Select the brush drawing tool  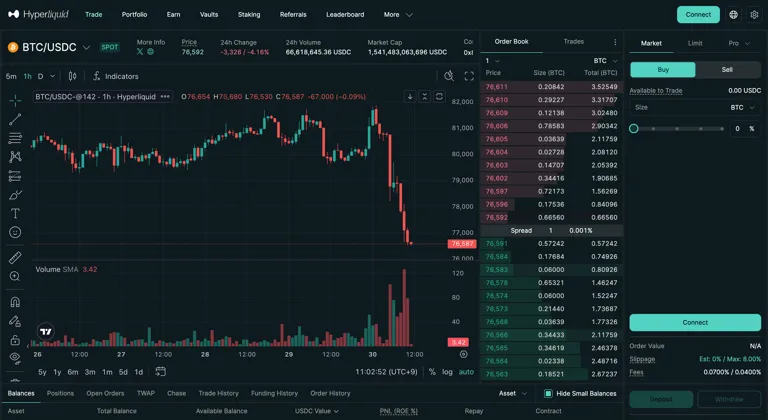[x=15, y=195]
